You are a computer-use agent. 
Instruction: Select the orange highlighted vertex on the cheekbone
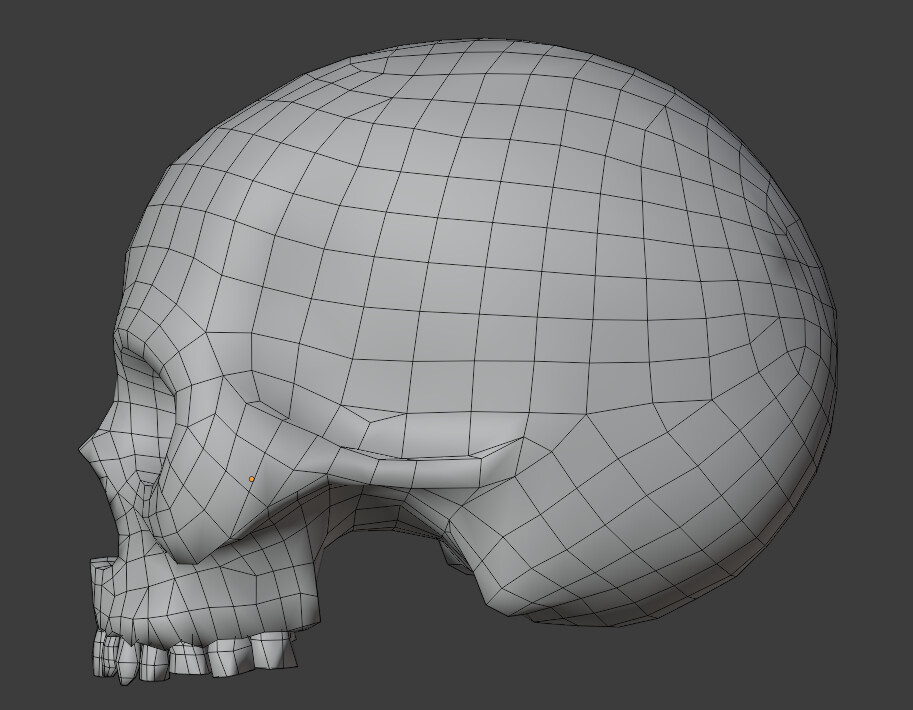249,479
